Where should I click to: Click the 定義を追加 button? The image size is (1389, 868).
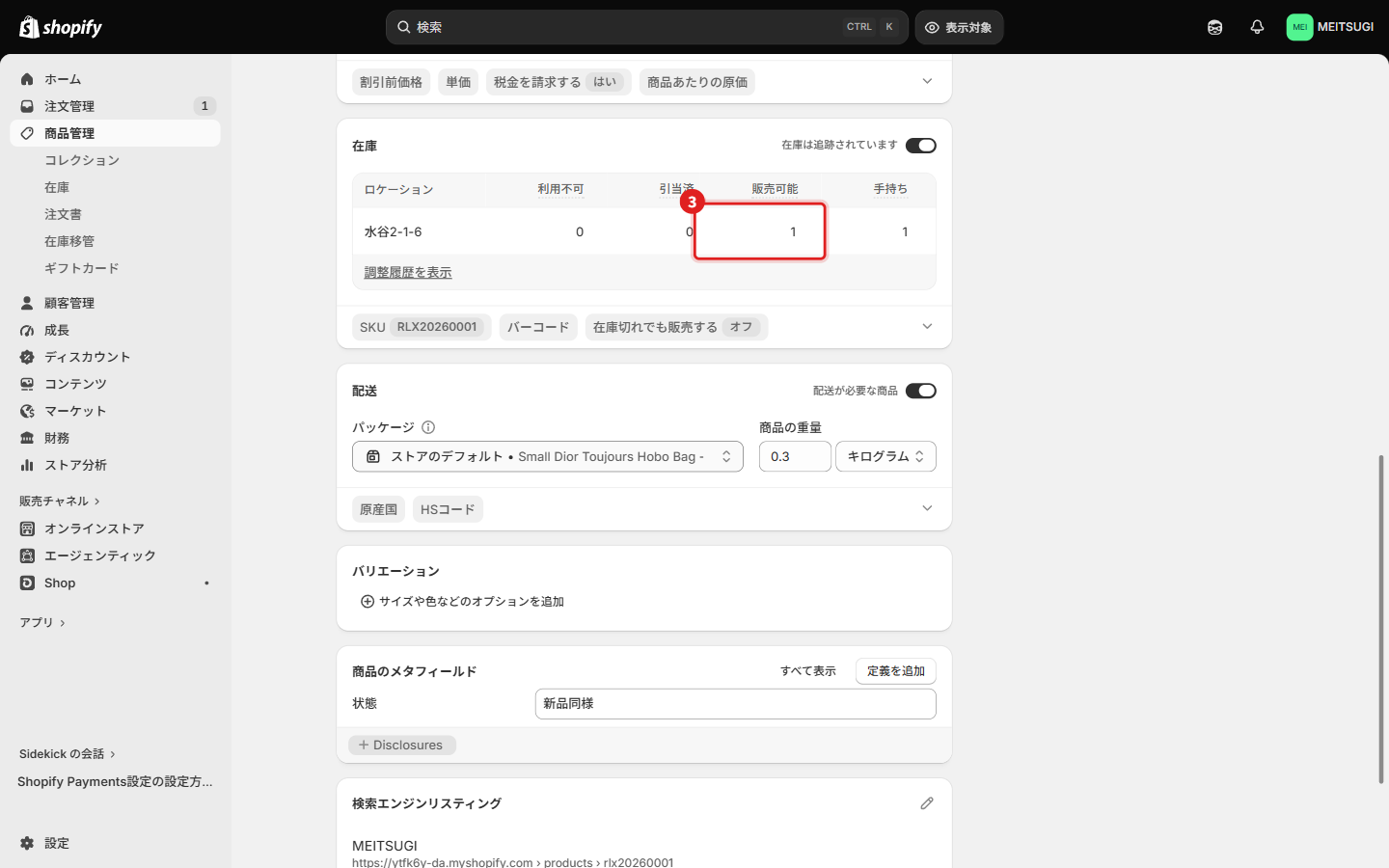(896, 671)
